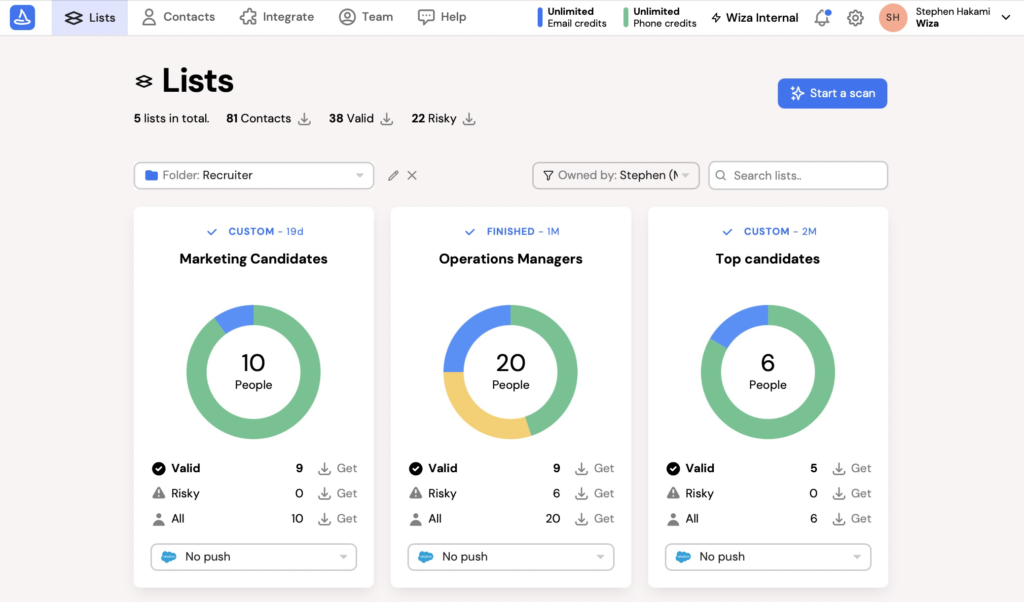1024x602 pixels.
Task: Click the CUSTOM - 19d status label
Action: tap(265, 231)
